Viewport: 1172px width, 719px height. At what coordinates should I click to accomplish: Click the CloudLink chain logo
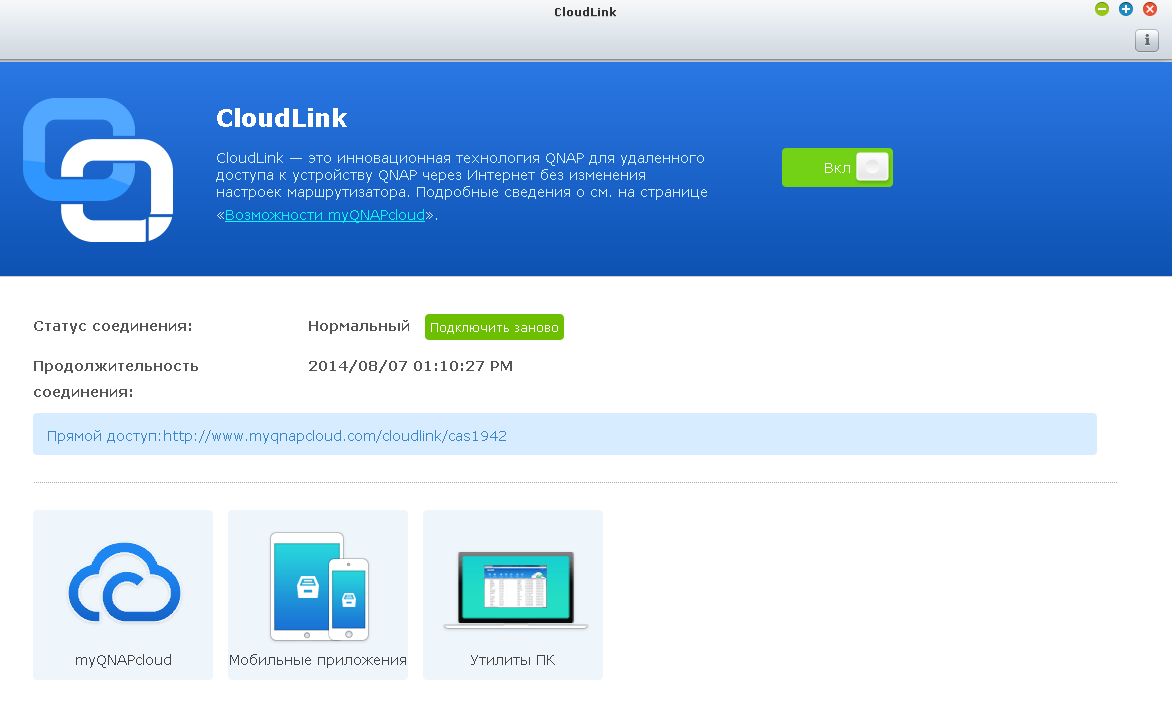(x=98, y=170)
